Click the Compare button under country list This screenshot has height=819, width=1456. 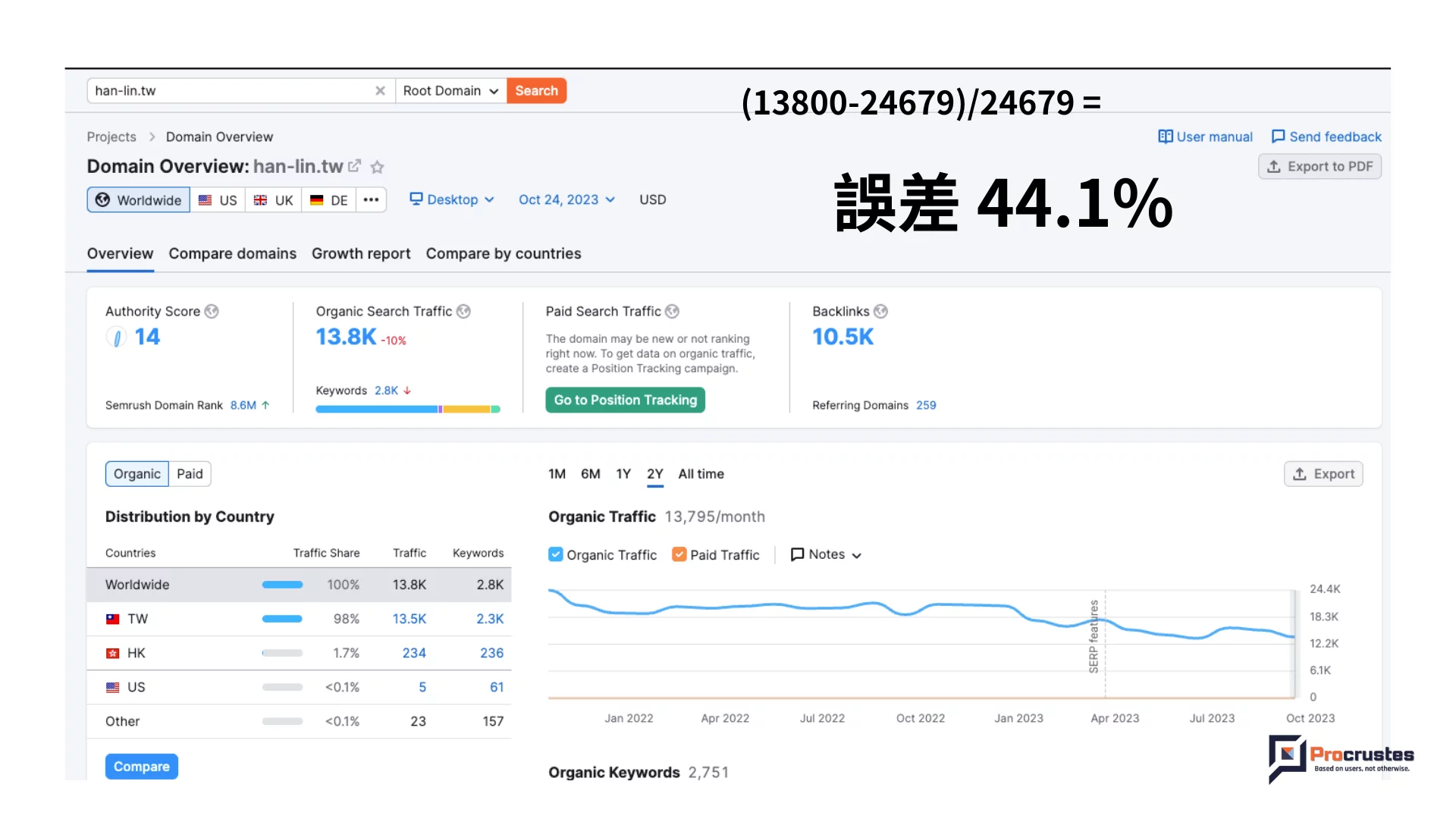click(x=141, y=766)
